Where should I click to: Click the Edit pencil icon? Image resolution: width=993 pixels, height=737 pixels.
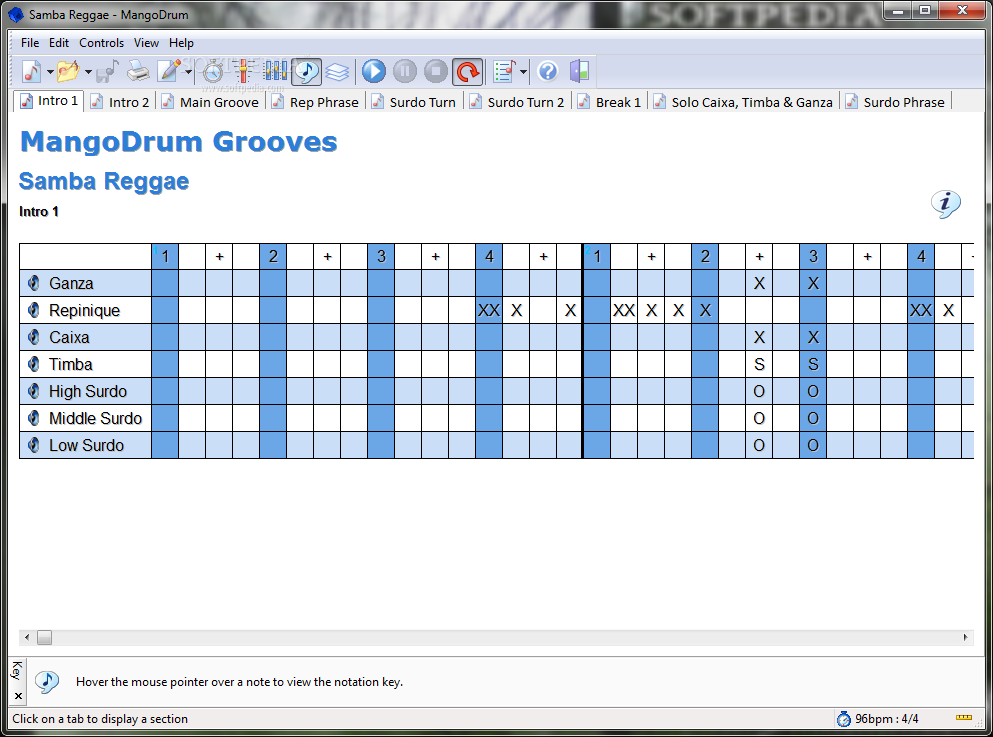169,72
